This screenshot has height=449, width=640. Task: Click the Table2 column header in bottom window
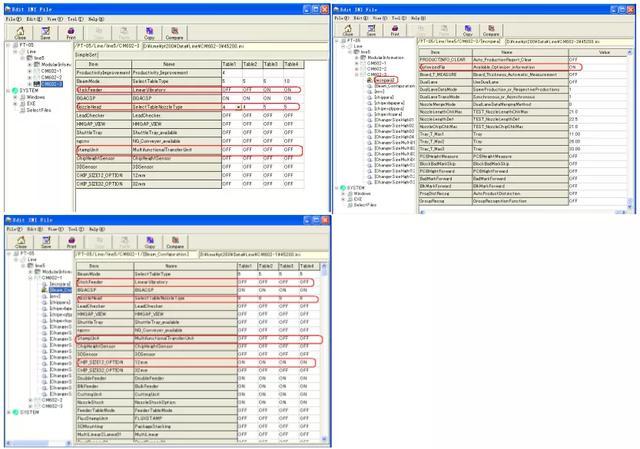266,266
